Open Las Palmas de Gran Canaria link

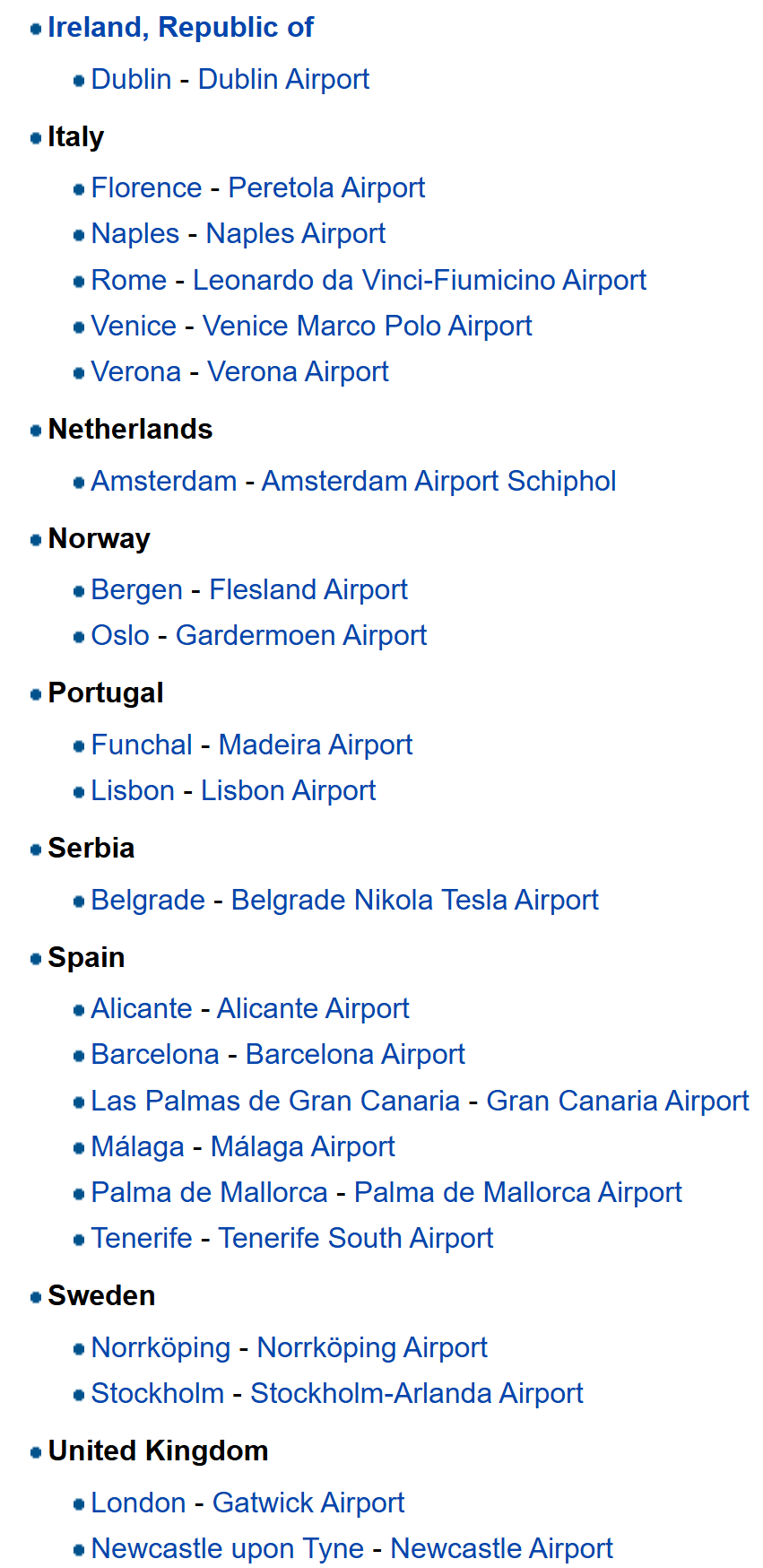[275, 1102]
